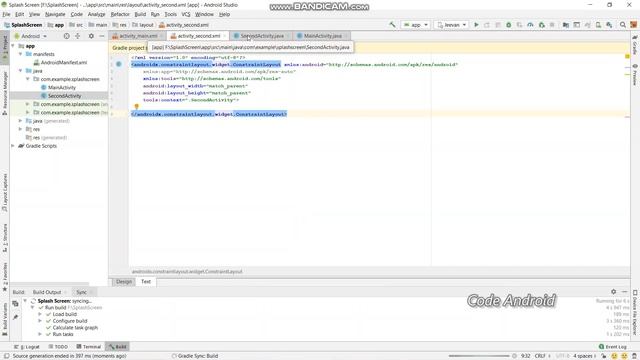Open the Event Log
Viewport: 640px width, 360px height.
point(612,347)
